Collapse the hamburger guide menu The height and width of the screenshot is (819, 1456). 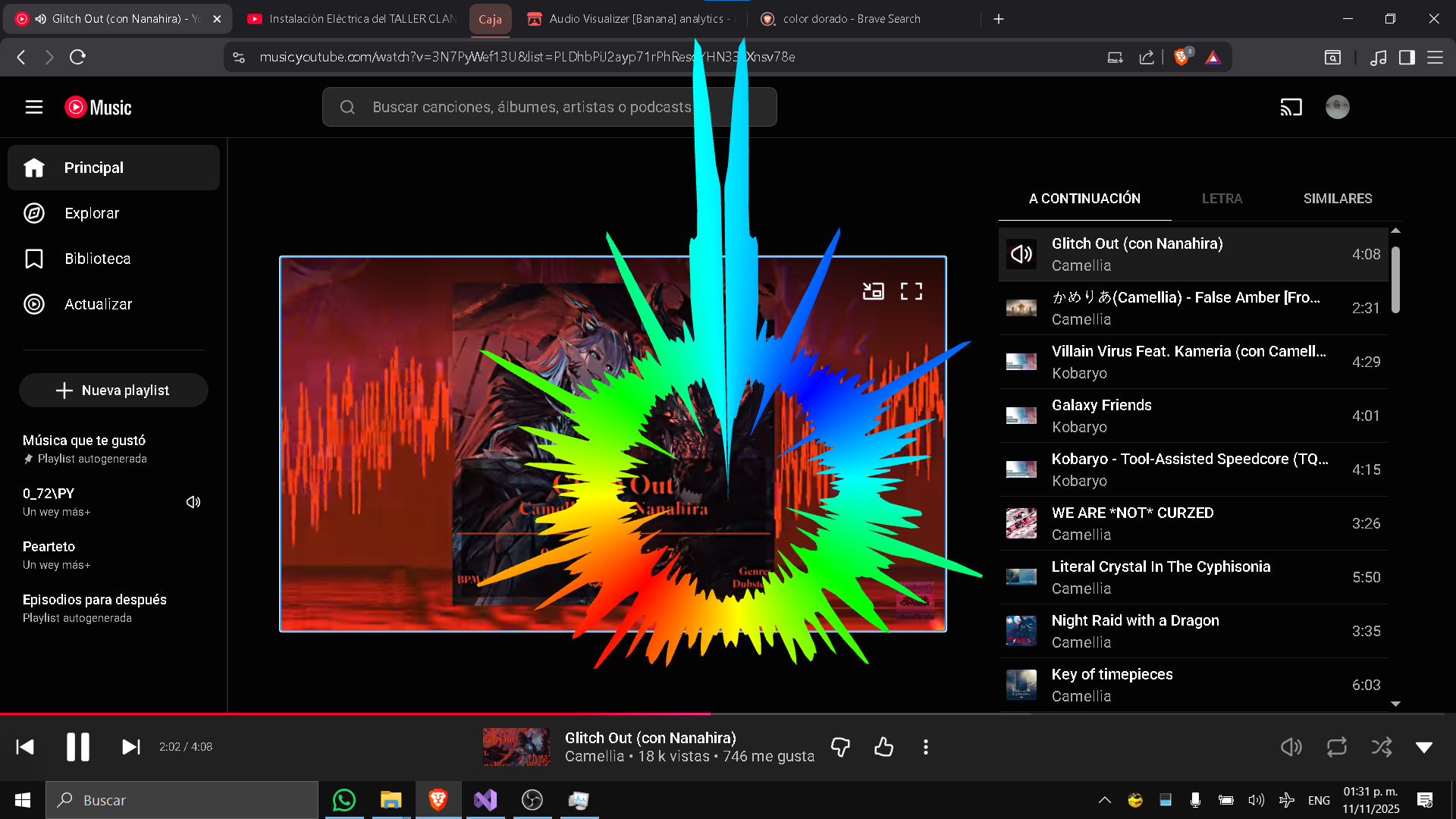point(34,108)
